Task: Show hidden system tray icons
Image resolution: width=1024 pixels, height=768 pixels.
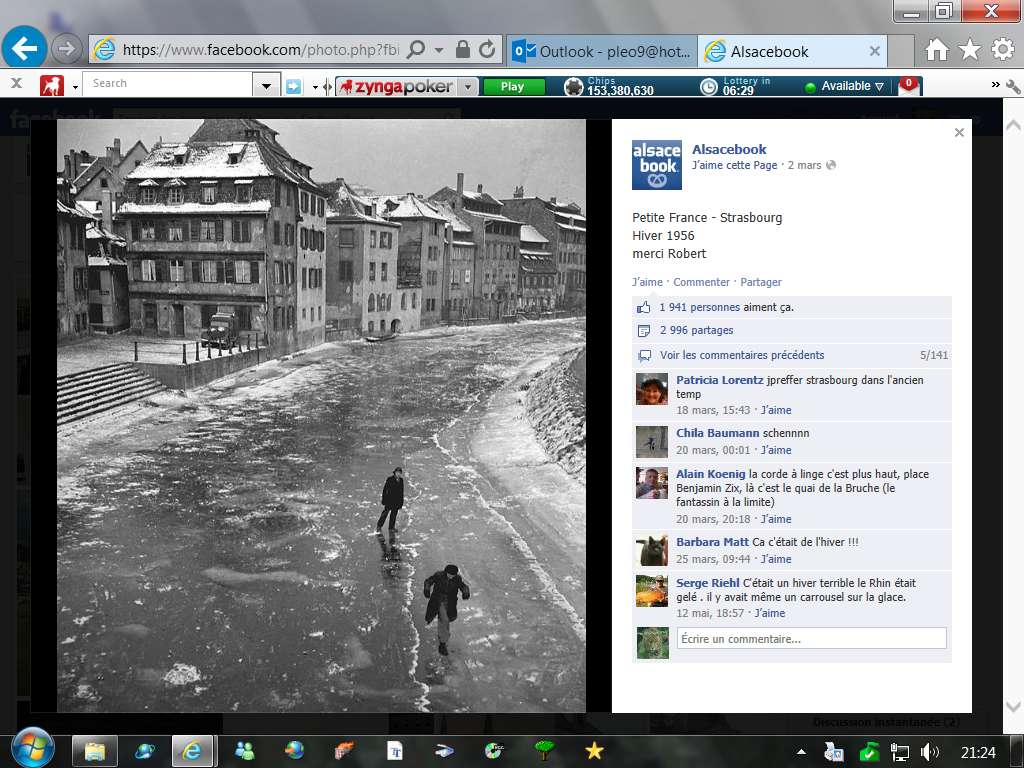Action: 801,751
